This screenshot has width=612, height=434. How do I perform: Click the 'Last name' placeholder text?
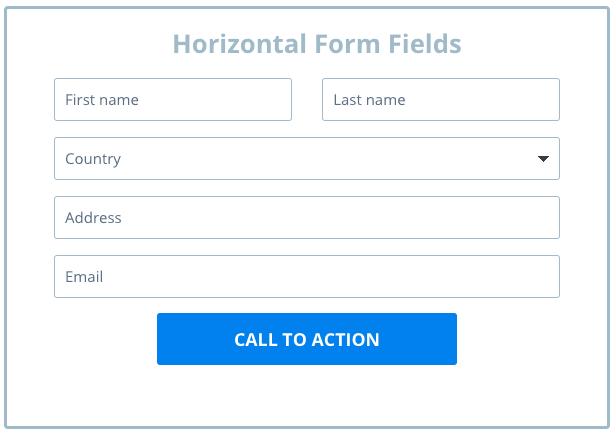point(369,100)
